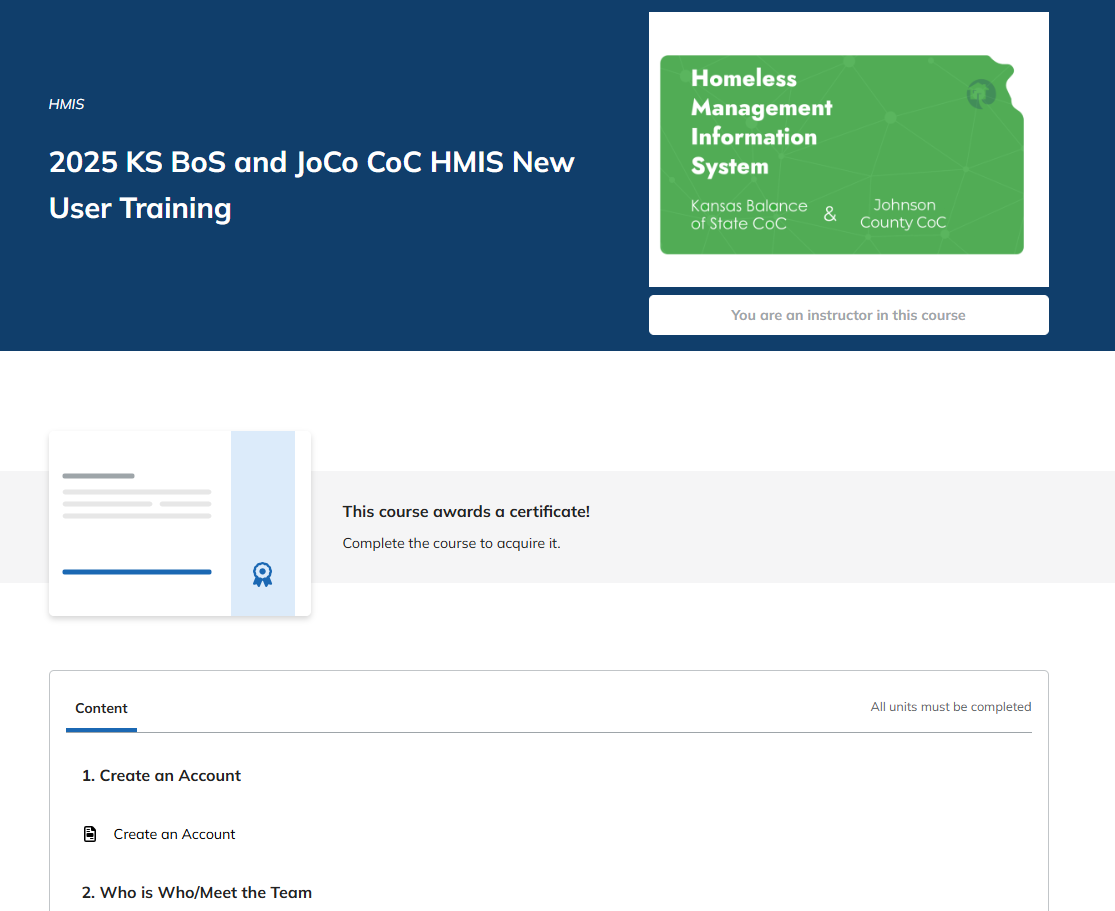Select the '1. Create an Account' section heading

point(161,775)
